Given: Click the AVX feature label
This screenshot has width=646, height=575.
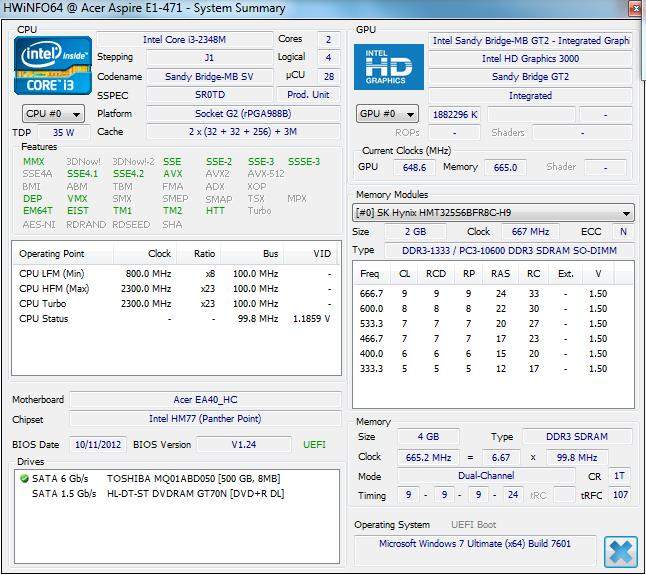Looking at the screenshot, I should pyautogui.click(x=173, y=174).
